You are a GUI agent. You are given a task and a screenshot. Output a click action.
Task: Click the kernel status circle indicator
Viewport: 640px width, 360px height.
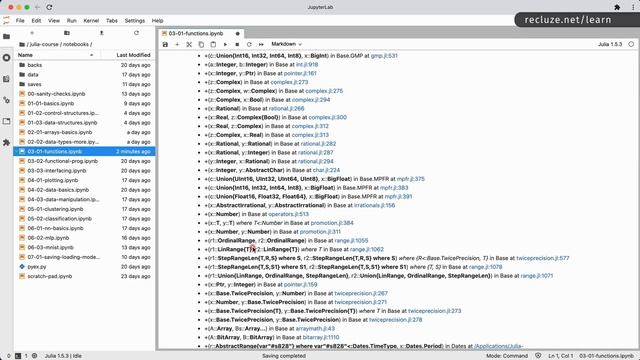(x=631, y=44)
